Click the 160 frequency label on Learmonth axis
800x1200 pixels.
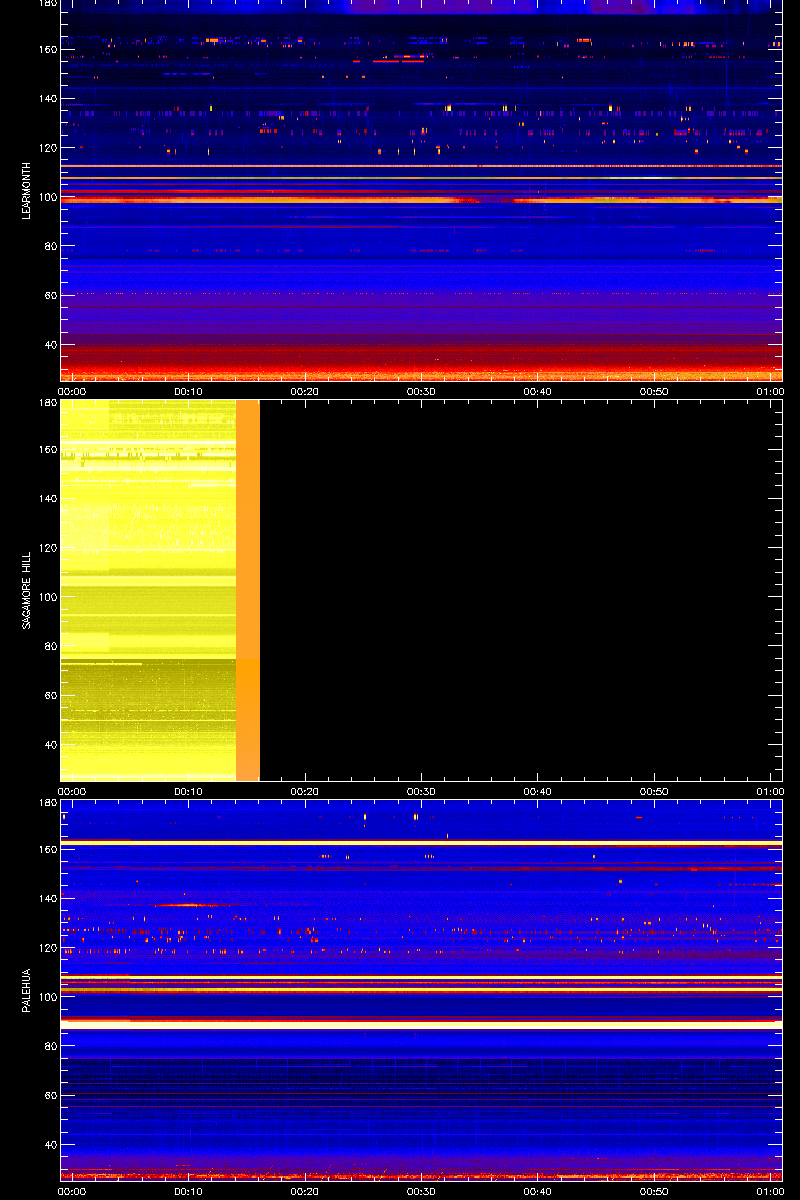tap(46, 50)
